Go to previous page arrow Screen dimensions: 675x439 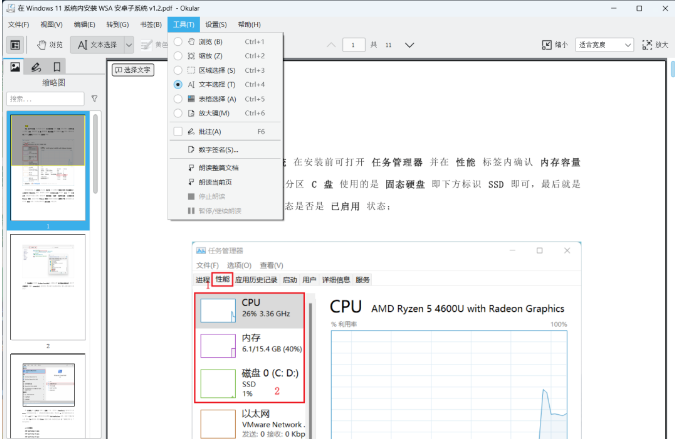click(331, 45)
